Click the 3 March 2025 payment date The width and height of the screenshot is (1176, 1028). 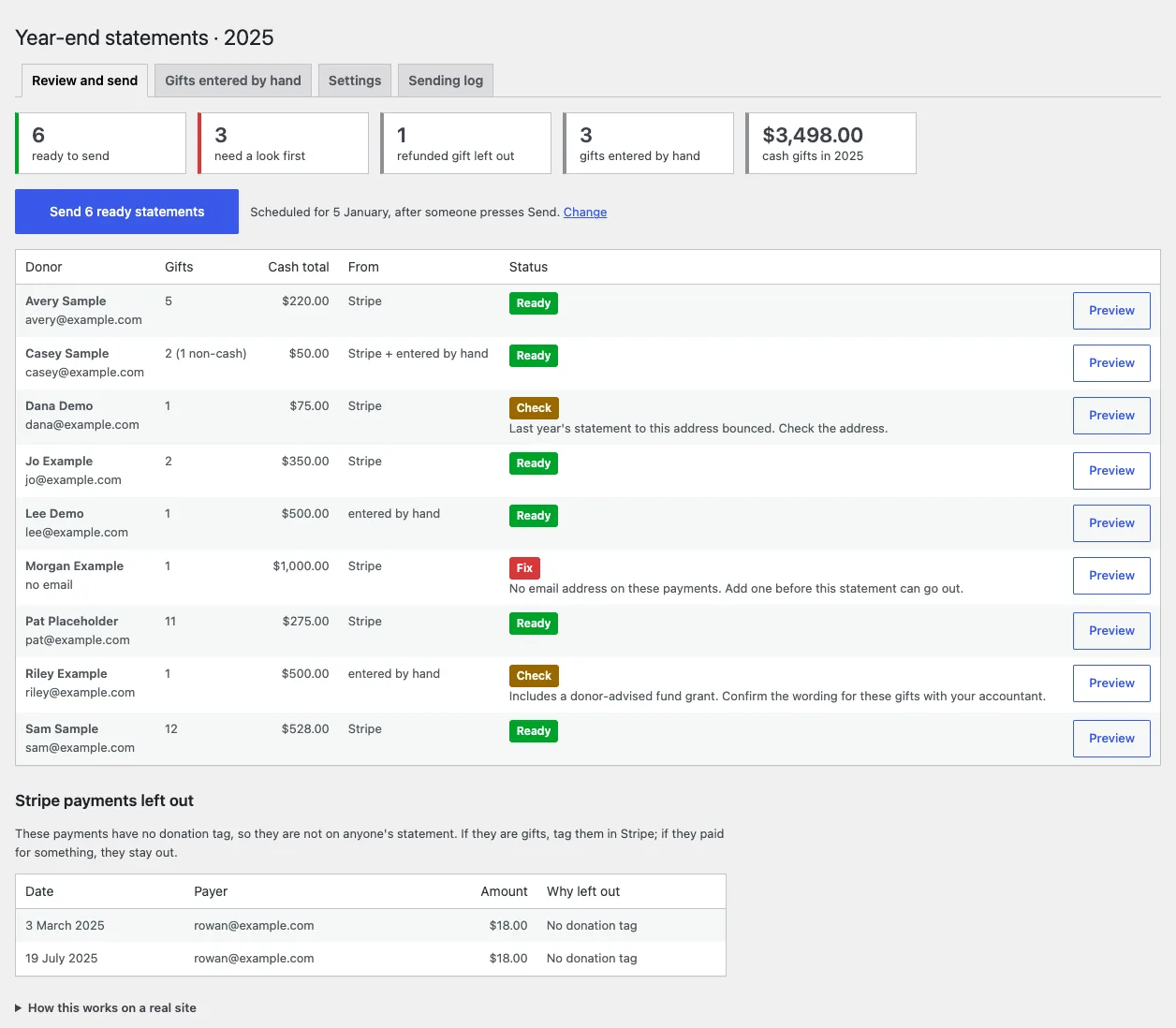click(65, 926)
